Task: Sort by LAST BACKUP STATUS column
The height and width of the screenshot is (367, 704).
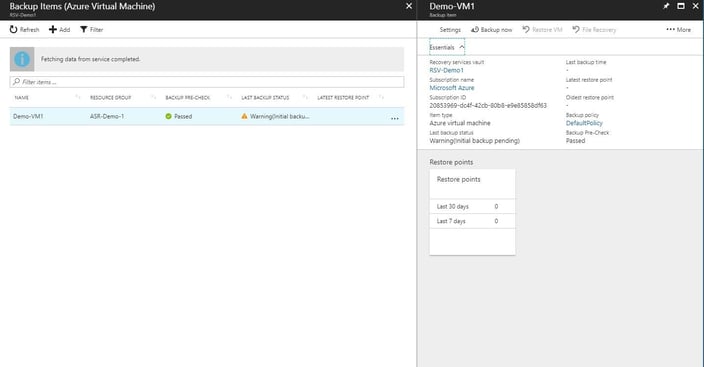Action: point(265,97)
